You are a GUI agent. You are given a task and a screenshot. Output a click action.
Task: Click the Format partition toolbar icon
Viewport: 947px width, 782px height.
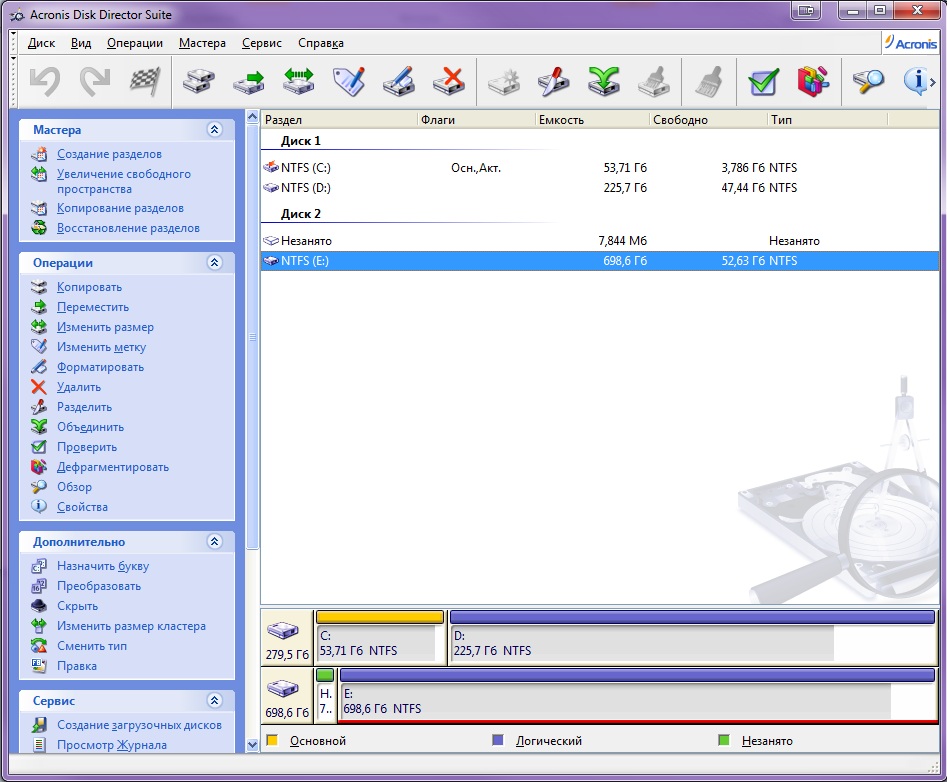click(399, 82)
